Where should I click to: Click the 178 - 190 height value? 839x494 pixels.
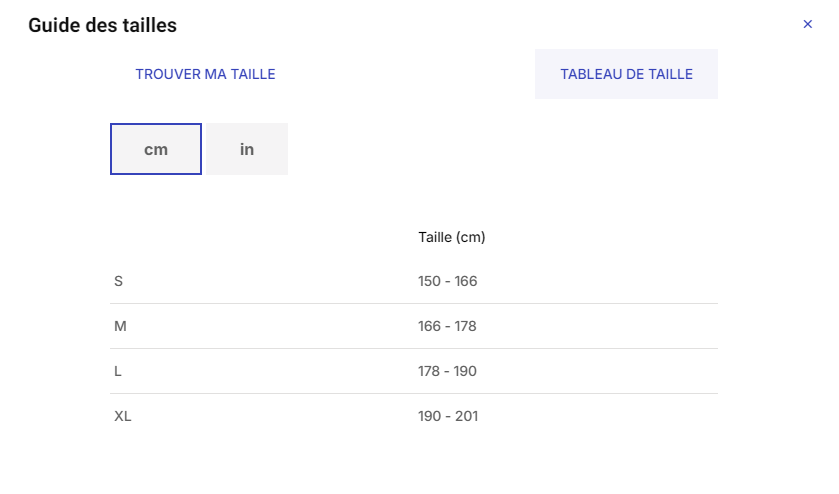447,371
